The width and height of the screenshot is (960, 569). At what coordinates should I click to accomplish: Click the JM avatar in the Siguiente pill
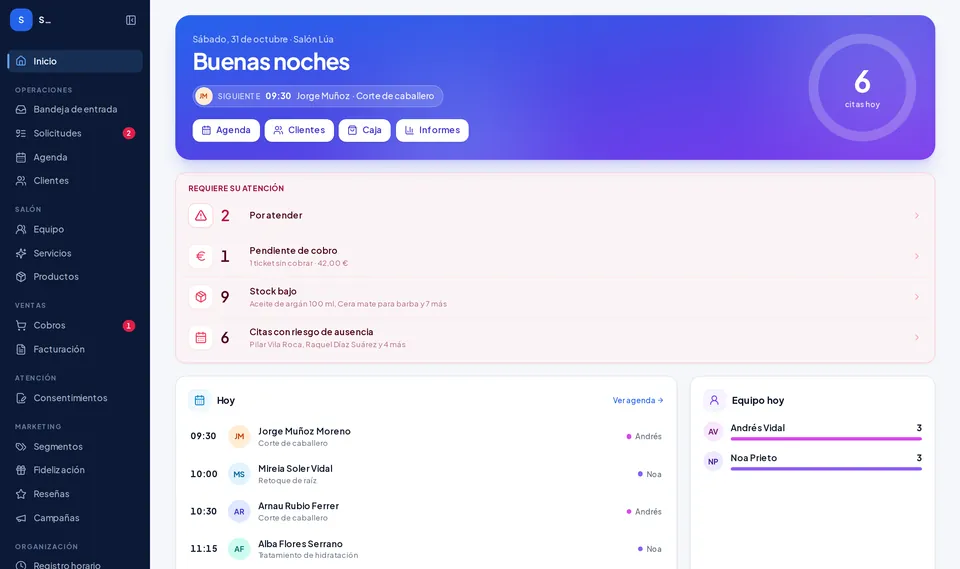(x=203, y=96)
